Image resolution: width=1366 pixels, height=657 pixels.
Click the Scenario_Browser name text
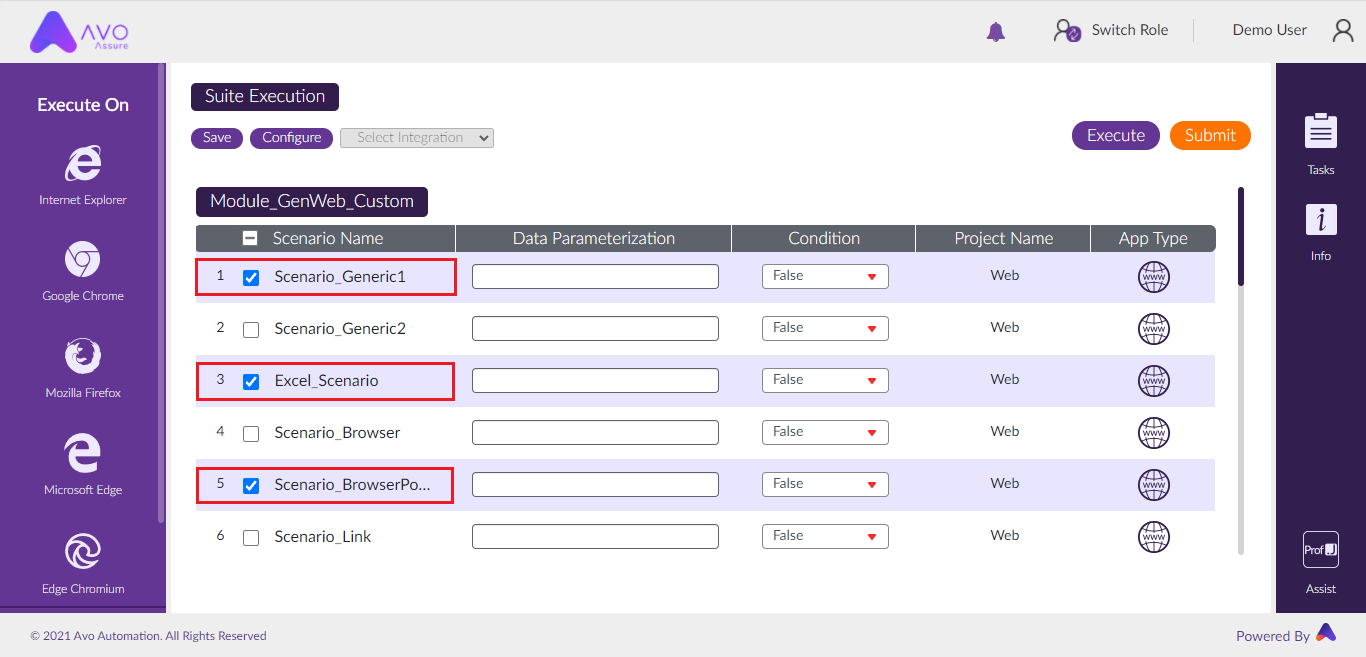point(337,433)
